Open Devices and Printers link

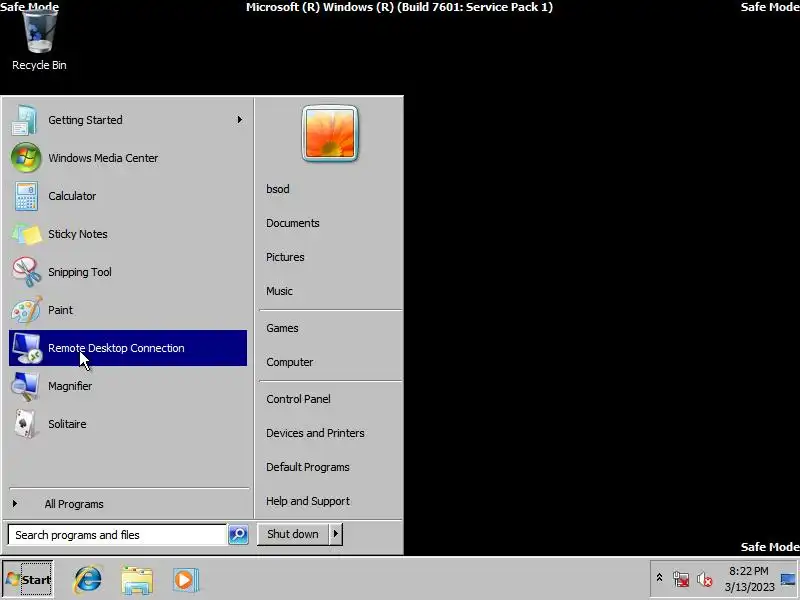click(x=315, y=433)
